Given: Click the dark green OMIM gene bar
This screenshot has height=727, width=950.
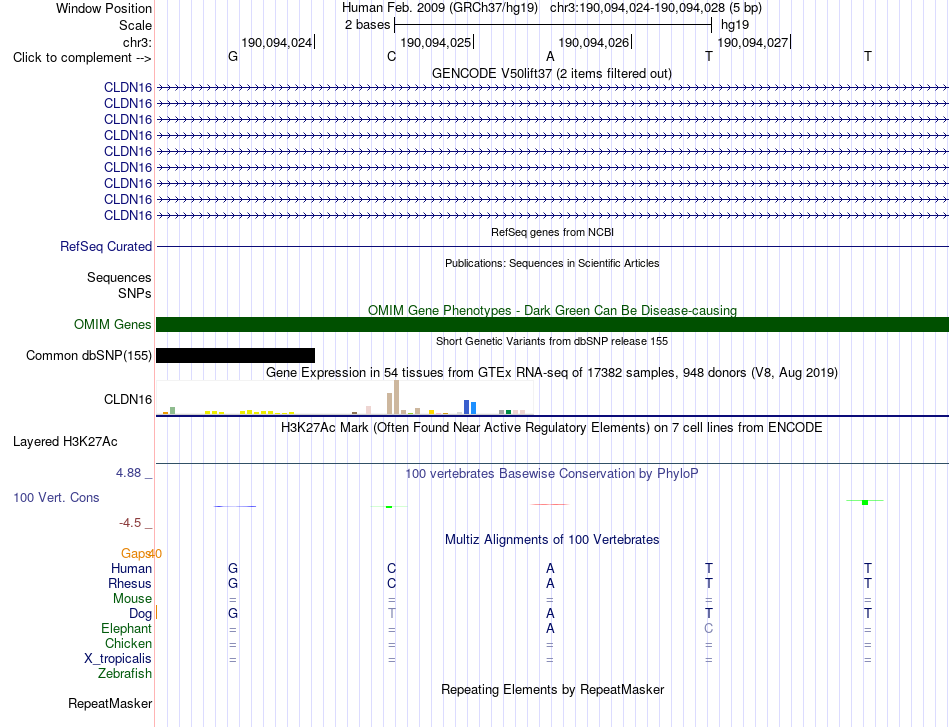Looking at the screenshot, I should point(553,324).
